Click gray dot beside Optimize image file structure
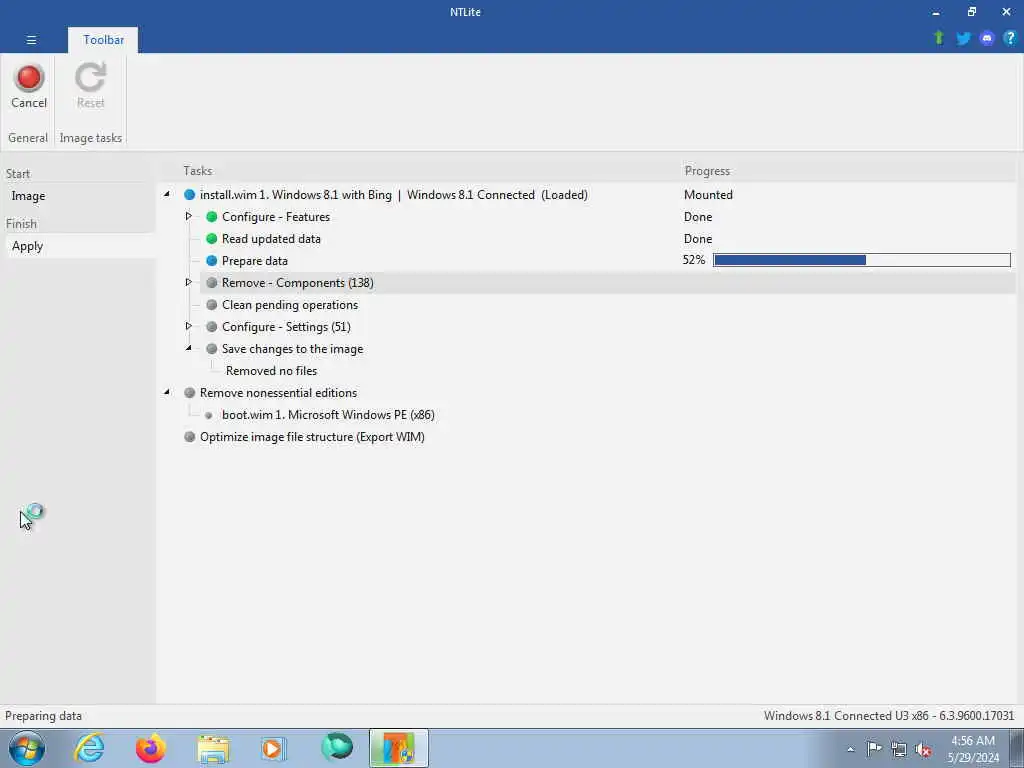Image resolution: width=1024 pixels, height=768 pixels. pos(189,437)
